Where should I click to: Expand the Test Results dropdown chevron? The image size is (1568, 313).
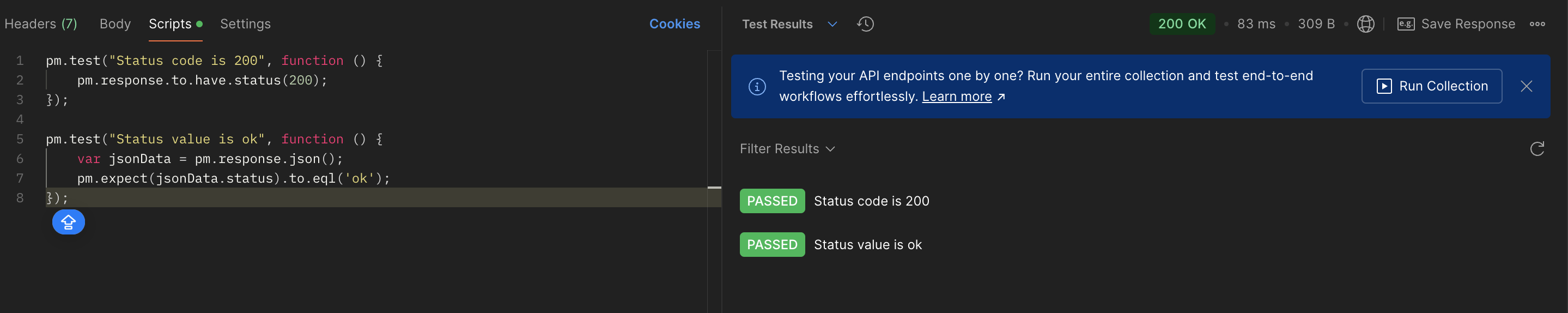click(x=832, y=24)
